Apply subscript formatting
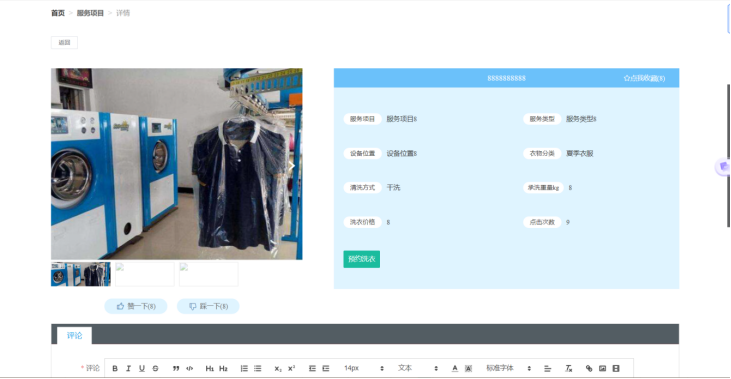Viewport: 731px width, 379px height. click(278, 368)
